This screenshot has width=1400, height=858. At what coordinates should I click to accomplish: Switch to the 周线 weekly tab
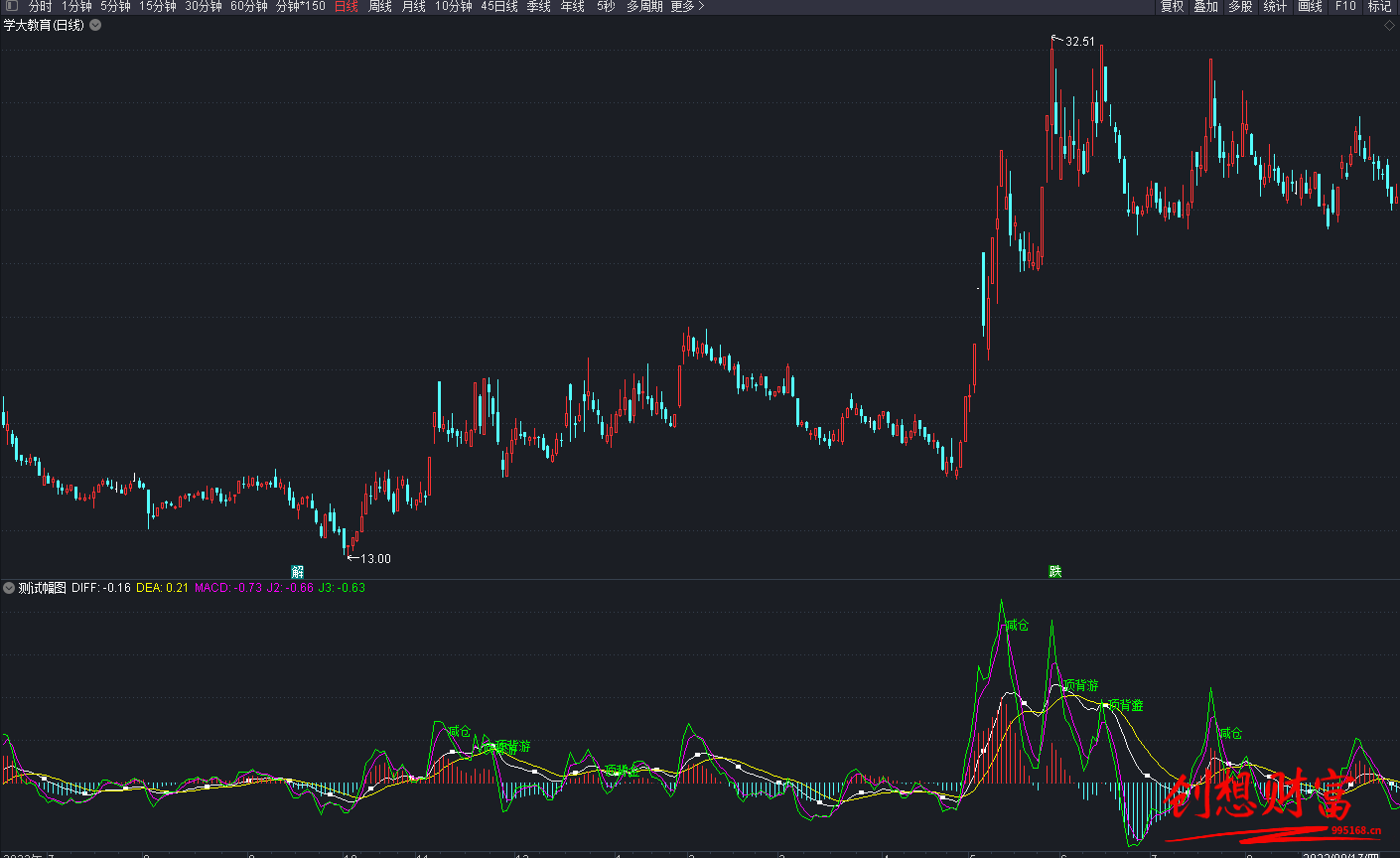point(379,6)
